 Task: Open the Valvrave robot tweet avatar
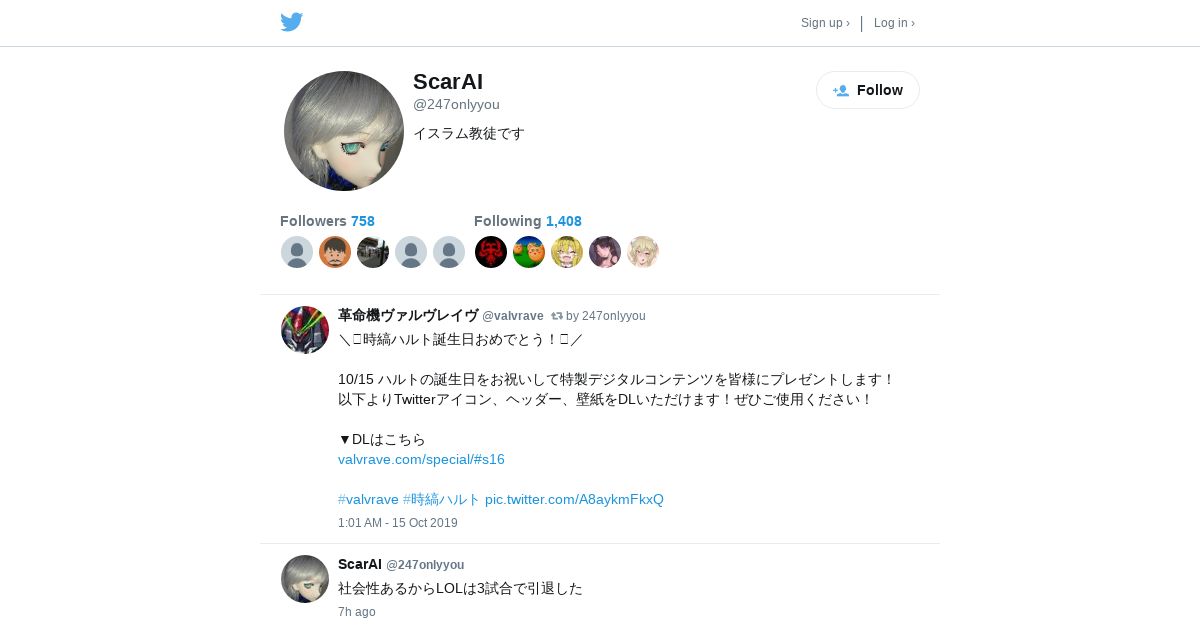pos(305,330)
